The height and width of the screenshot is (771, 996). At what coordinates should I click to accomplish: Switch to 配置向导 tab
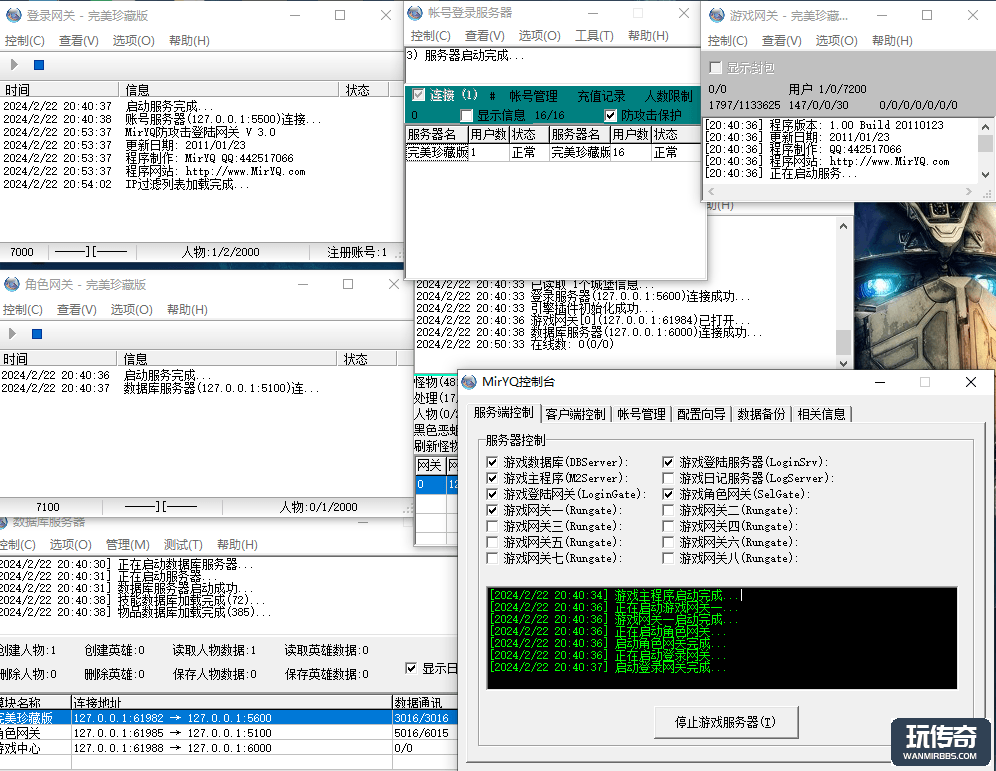pos(701,414)
